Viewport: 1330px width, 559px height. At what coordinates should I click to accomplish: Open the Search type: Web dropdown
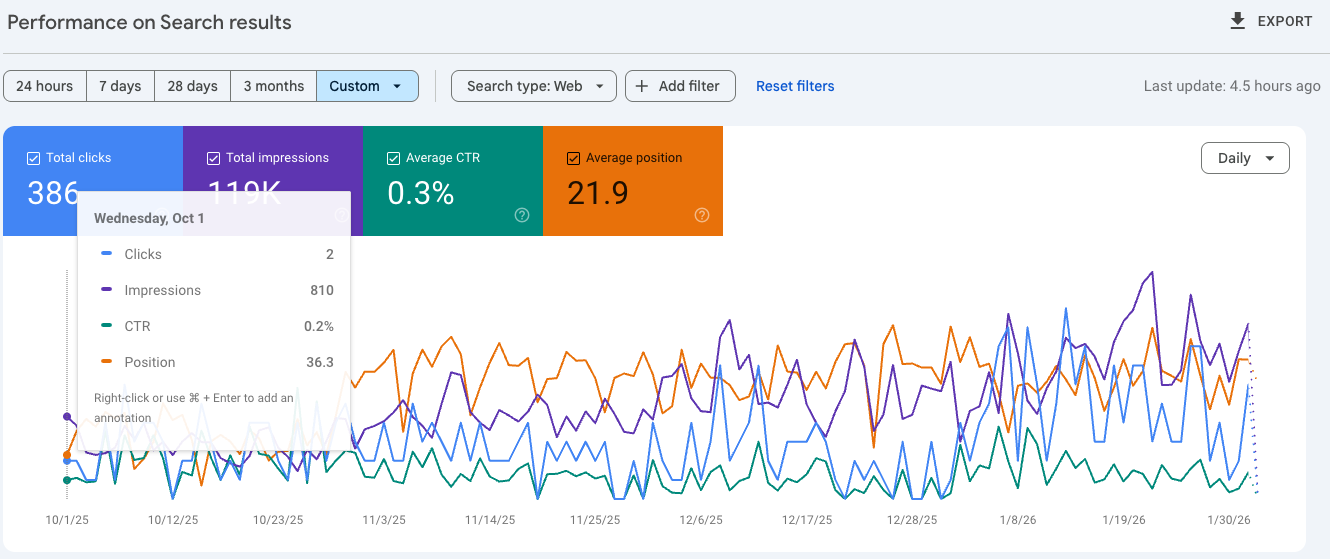tap(534, 86)
